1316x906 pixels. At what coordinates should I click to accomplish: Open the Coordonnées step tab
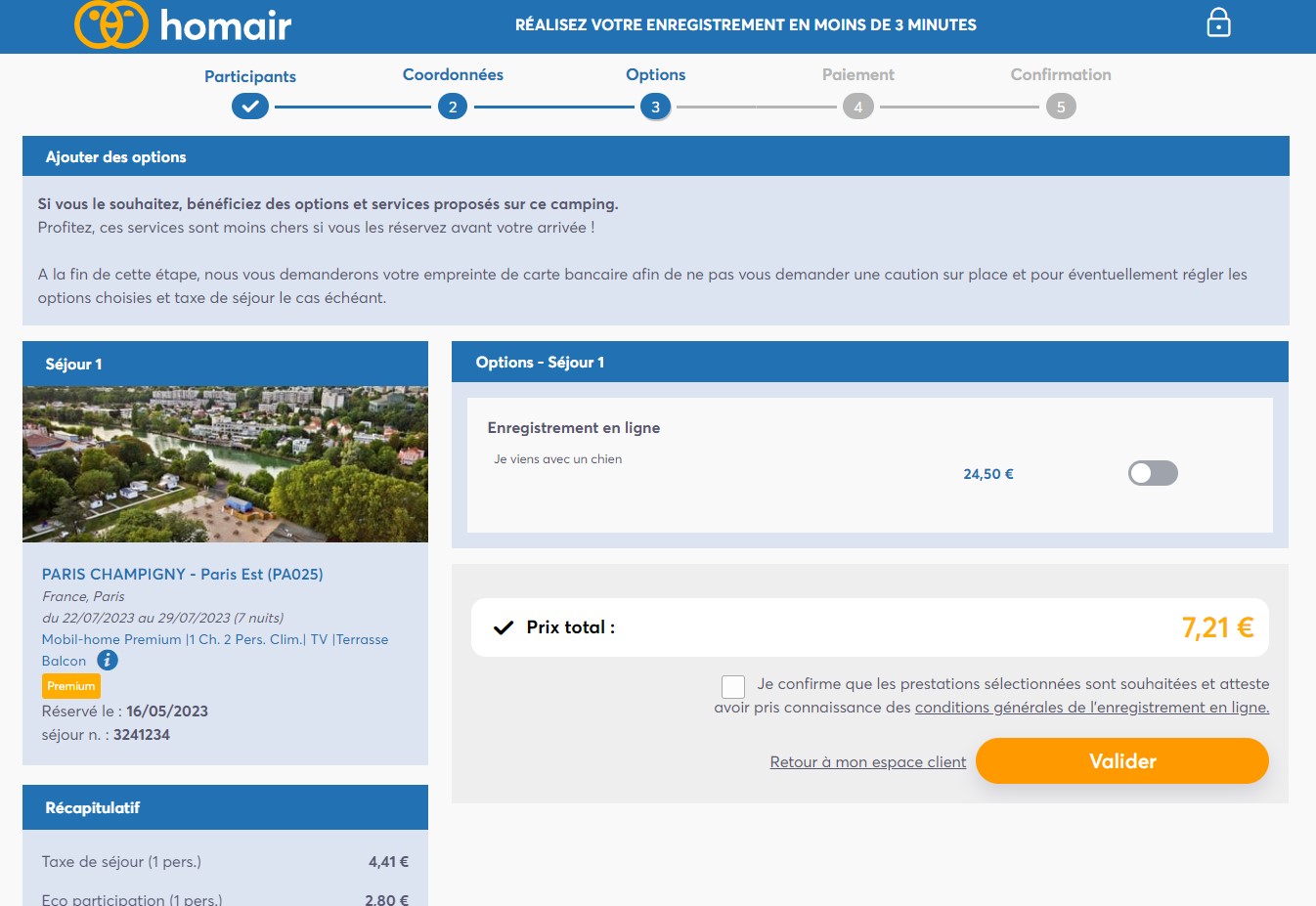[453, 74]
